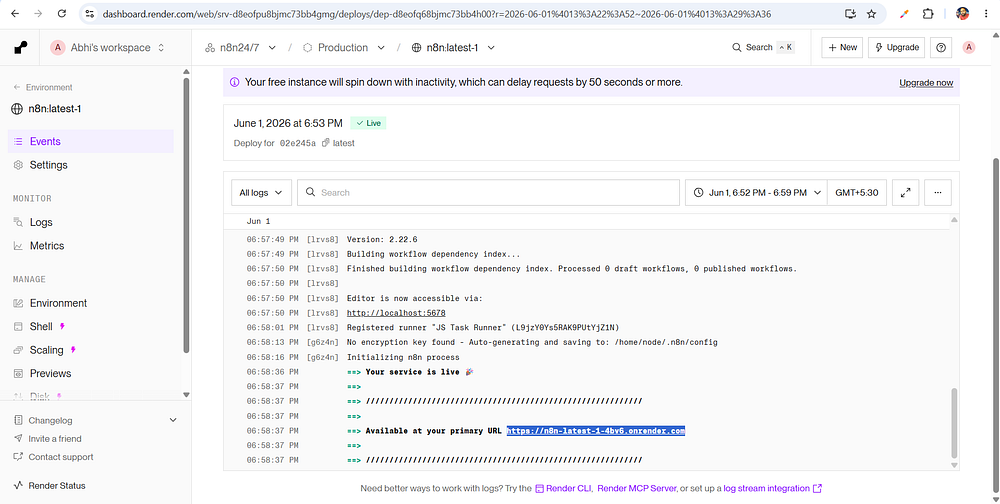Click the New button
Viewport: 1000px width, 504px height.
pyautogui.click(x=842, y=47)
